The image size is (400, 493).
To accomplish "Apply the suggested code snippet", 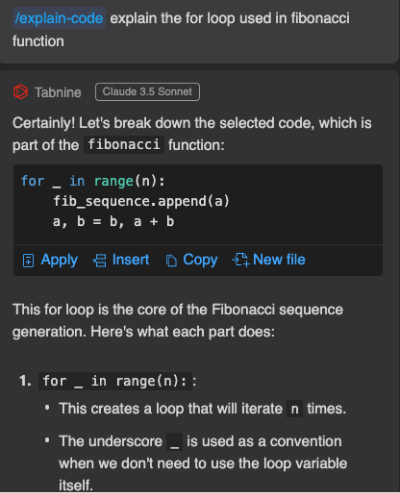I will click(x=50, y=260).
